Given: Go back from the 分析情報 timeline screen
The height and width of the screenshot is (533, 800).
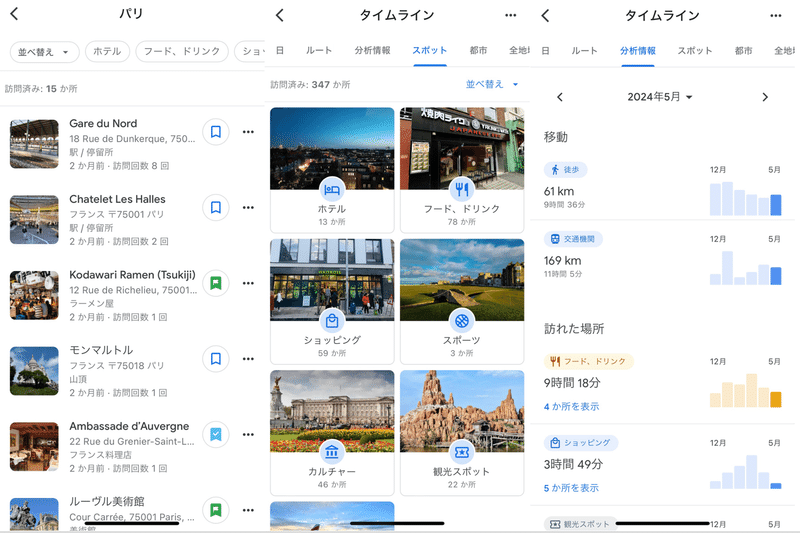Looking at the screenshot, I should click(545, 15).
